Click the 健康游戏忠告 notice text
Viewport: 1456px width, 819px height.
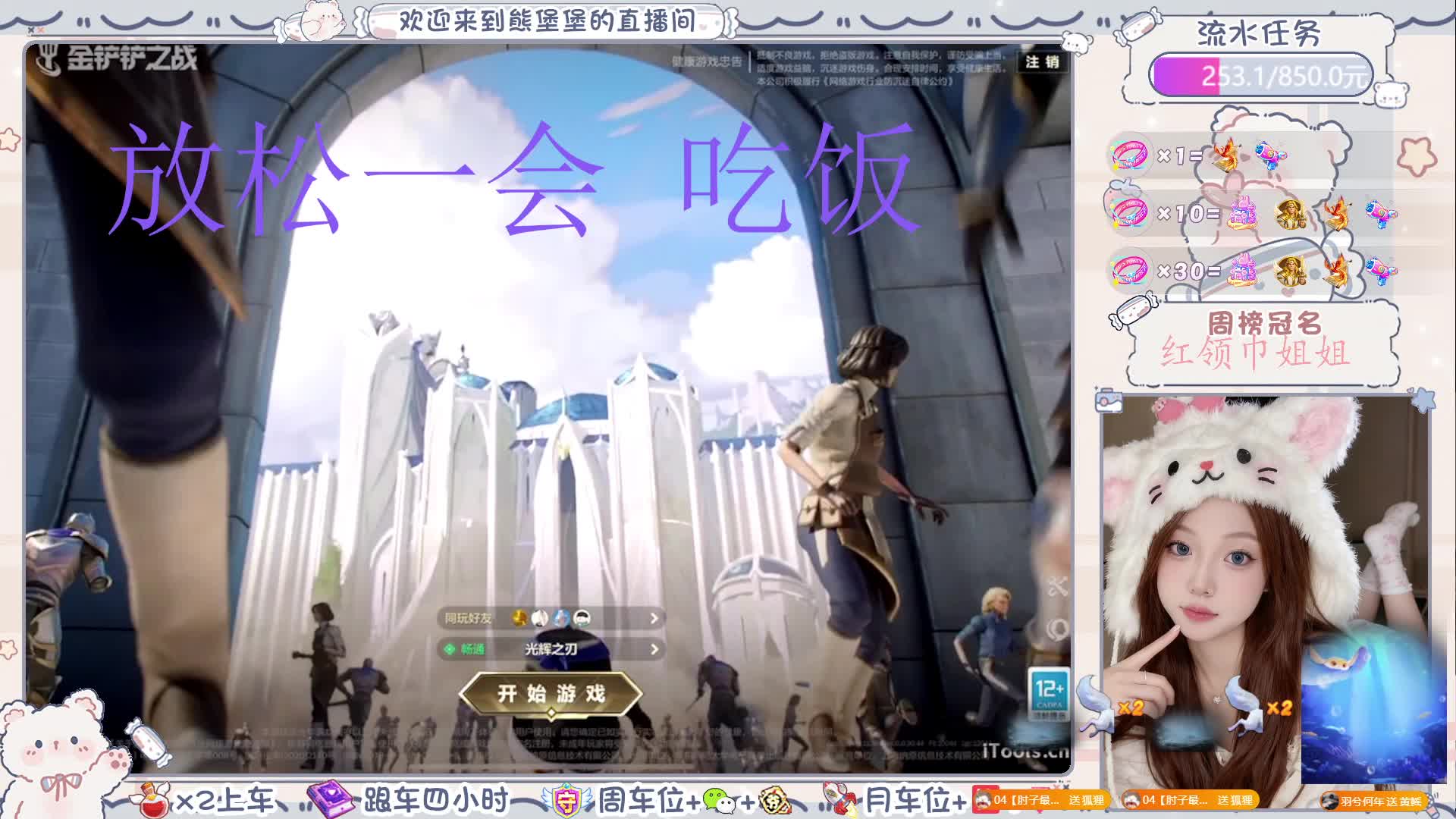[707, 61]
